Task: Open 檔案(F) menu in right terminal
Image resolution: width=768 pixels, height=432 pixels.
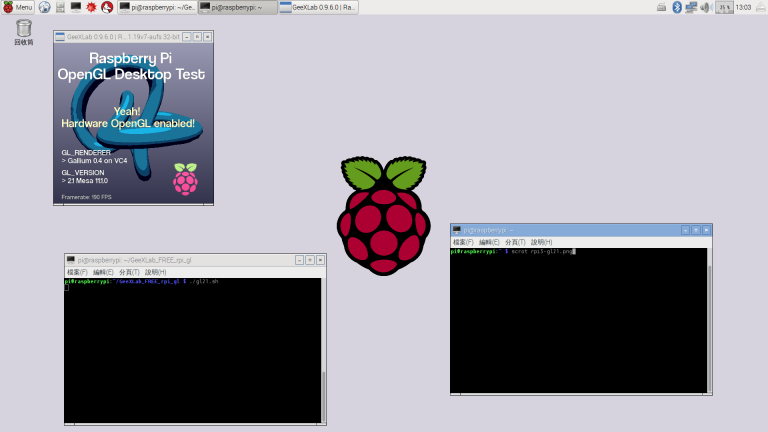Action: tap(463, 242)
